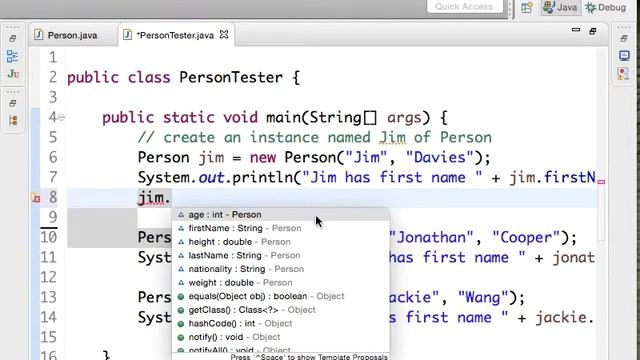Open the Console view icon in right trim

point(624,56)
